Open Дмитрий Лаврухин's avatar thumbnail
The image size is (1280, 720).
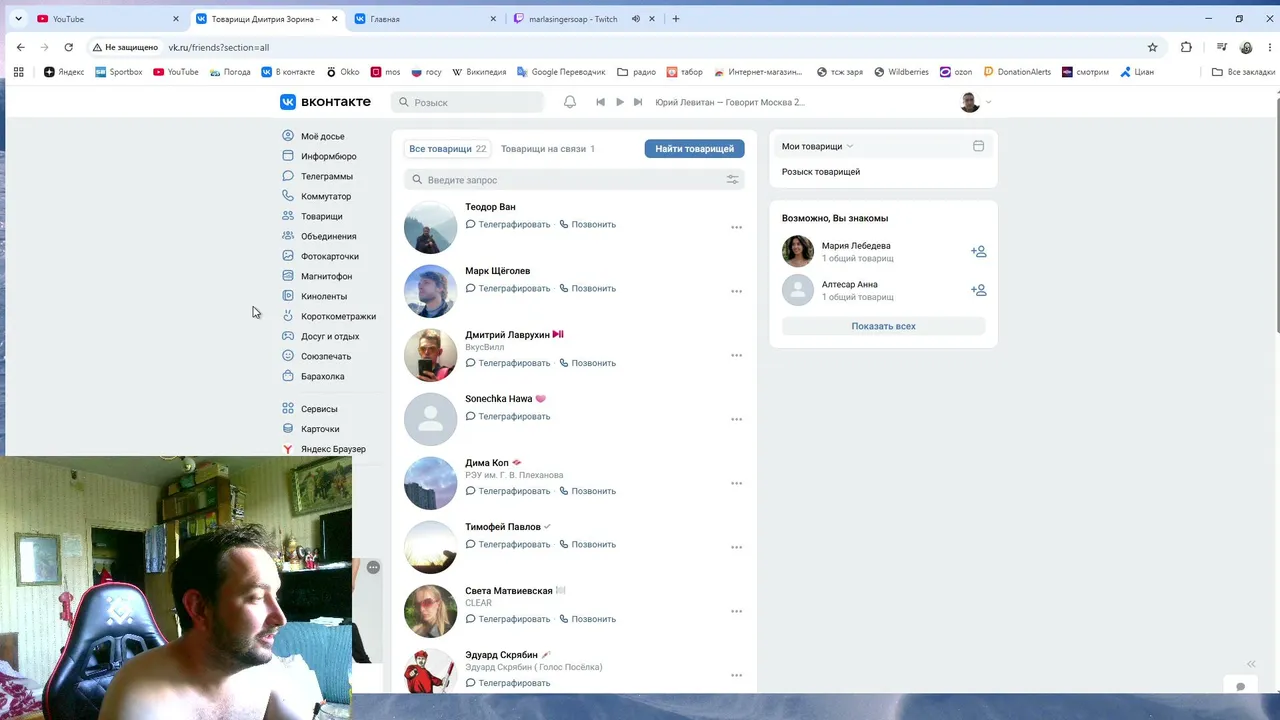pyautogui.click(x=430, y=355)
